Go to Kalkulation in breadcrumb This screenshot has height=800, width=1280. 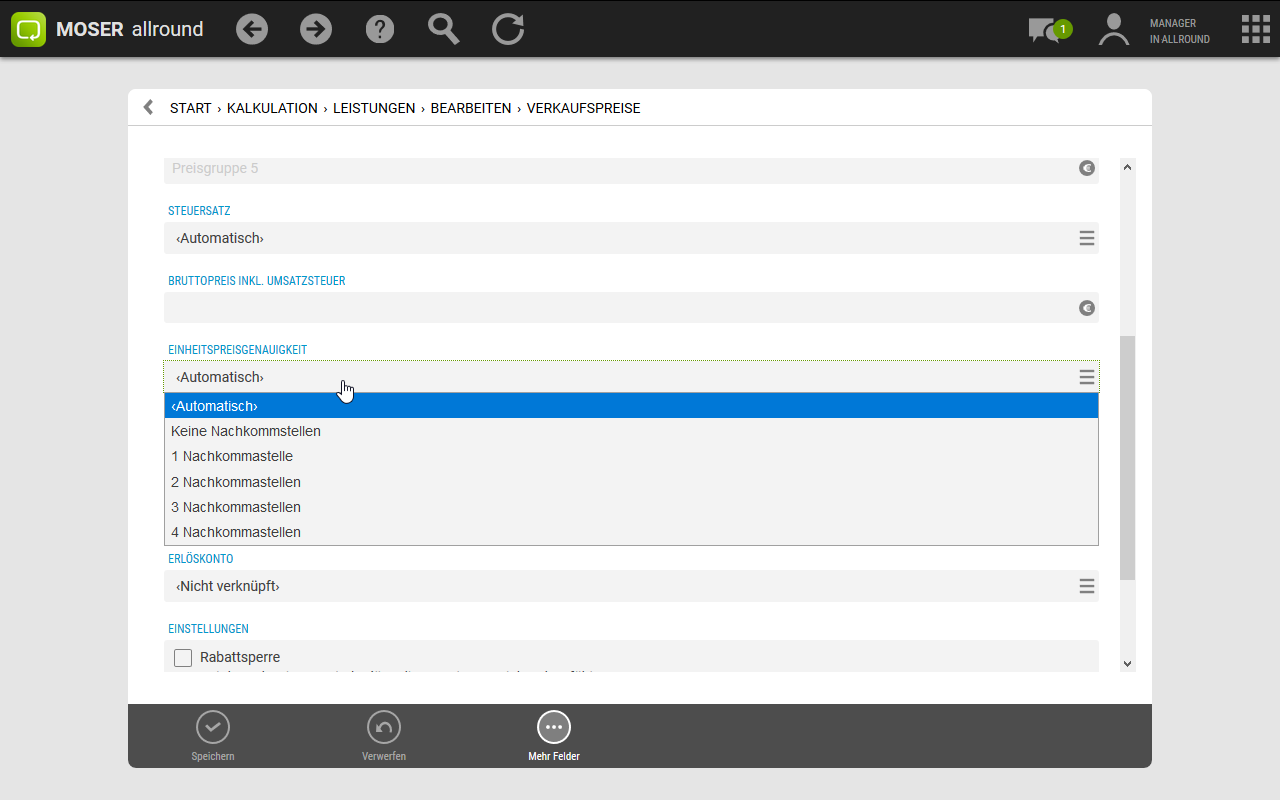click(x=272, y=108)
